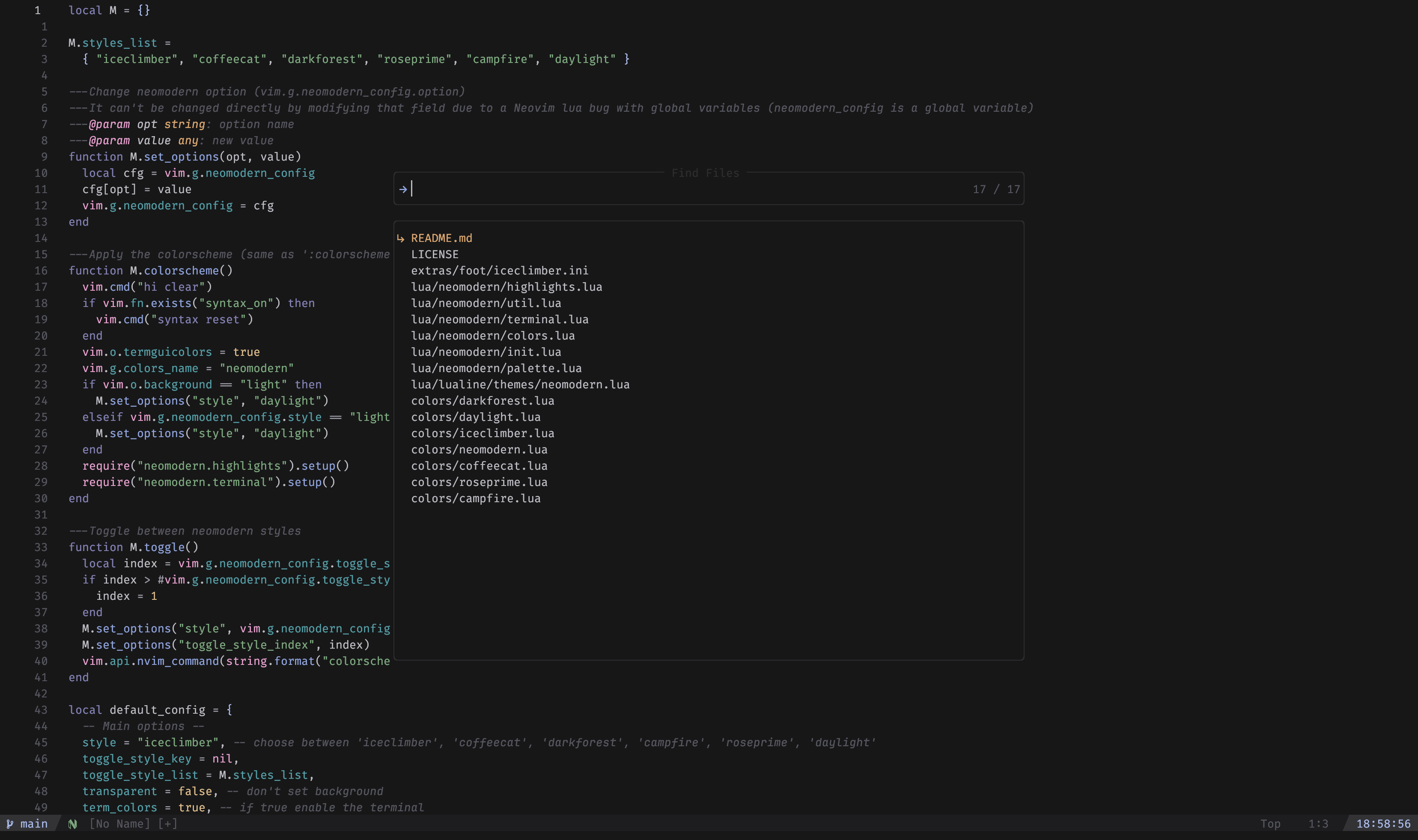Screen dimensions: 1418x840
Task: Click the [No Name] [+] buffer label
Action: click(134, 824)
